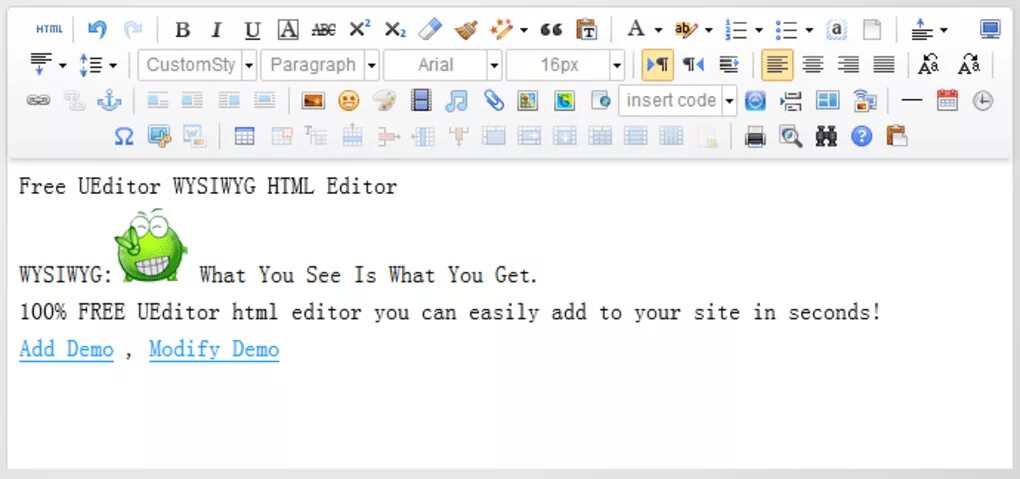The image size is (1020, 479).
Task: Insert a horizontal rule line
Action: click(912, 100)
